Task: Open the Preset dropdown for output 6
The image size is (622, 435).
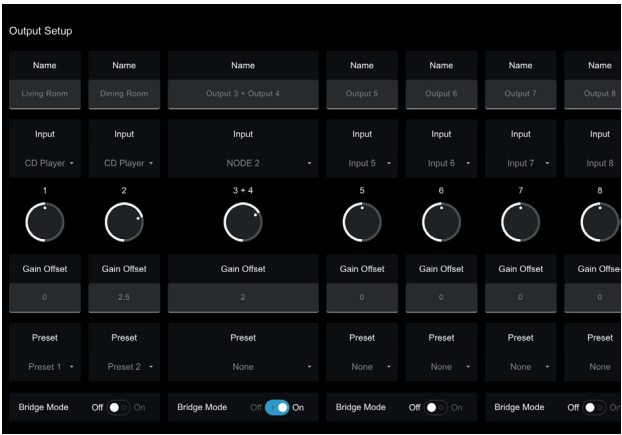Action: (x=441, y=367)
